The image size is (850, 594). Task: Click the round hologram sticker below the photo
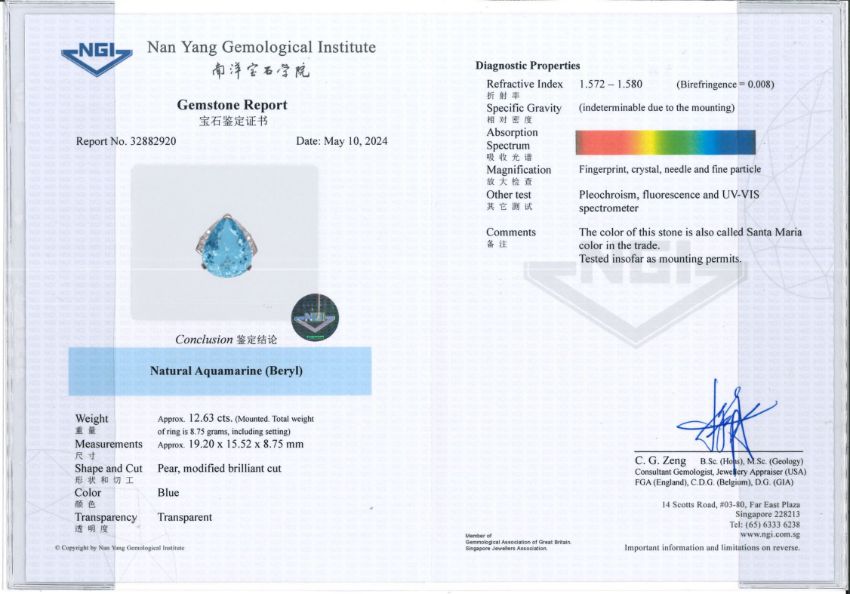[314, 318]
